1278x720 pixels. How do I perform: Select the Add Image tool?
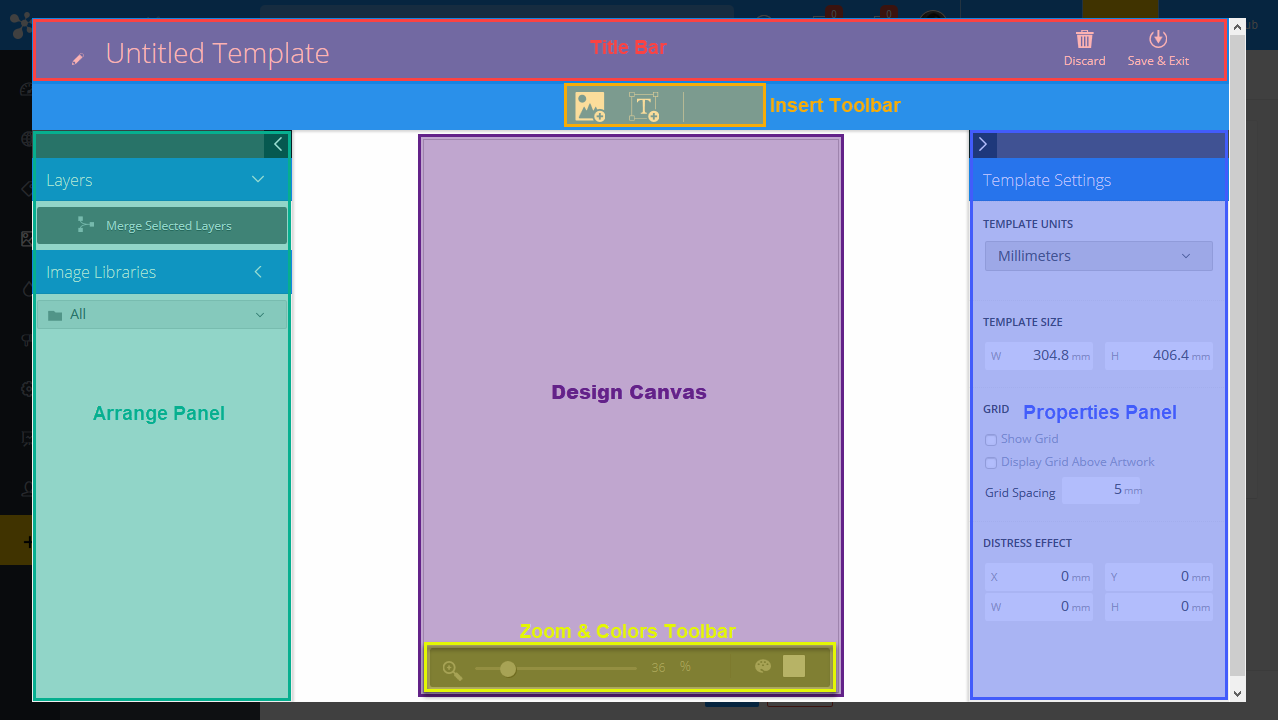[x=590, y=104]
